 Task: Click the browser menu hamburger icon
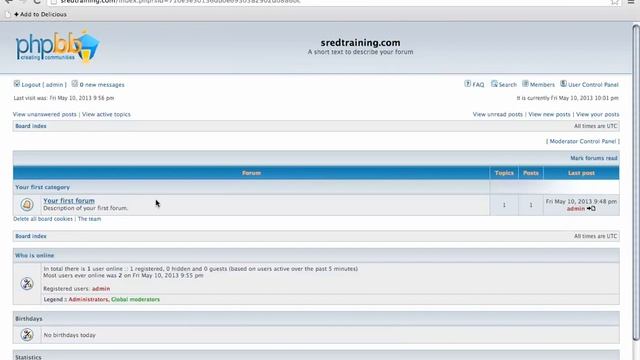click(x=631, y=2)
